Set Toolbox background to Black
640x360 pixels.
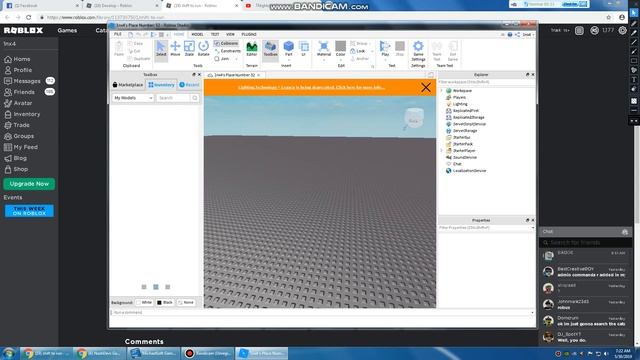pyautogui.click(x=165, y=302)
